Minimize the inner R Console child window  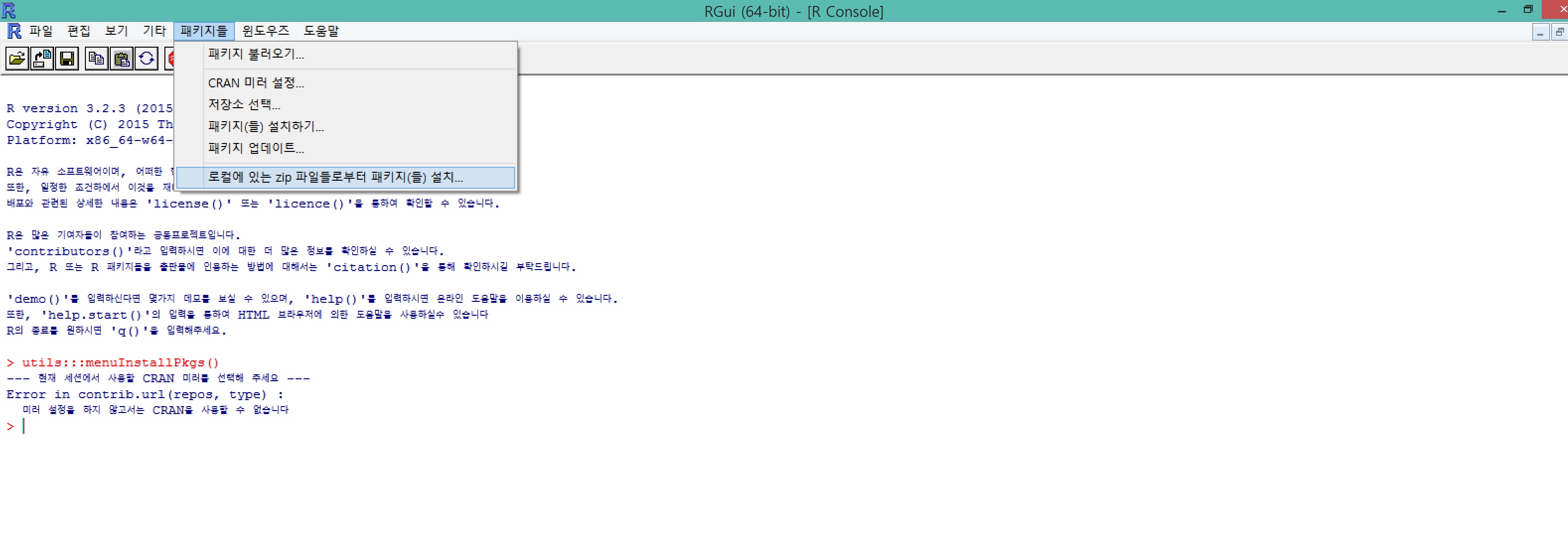1540,32
